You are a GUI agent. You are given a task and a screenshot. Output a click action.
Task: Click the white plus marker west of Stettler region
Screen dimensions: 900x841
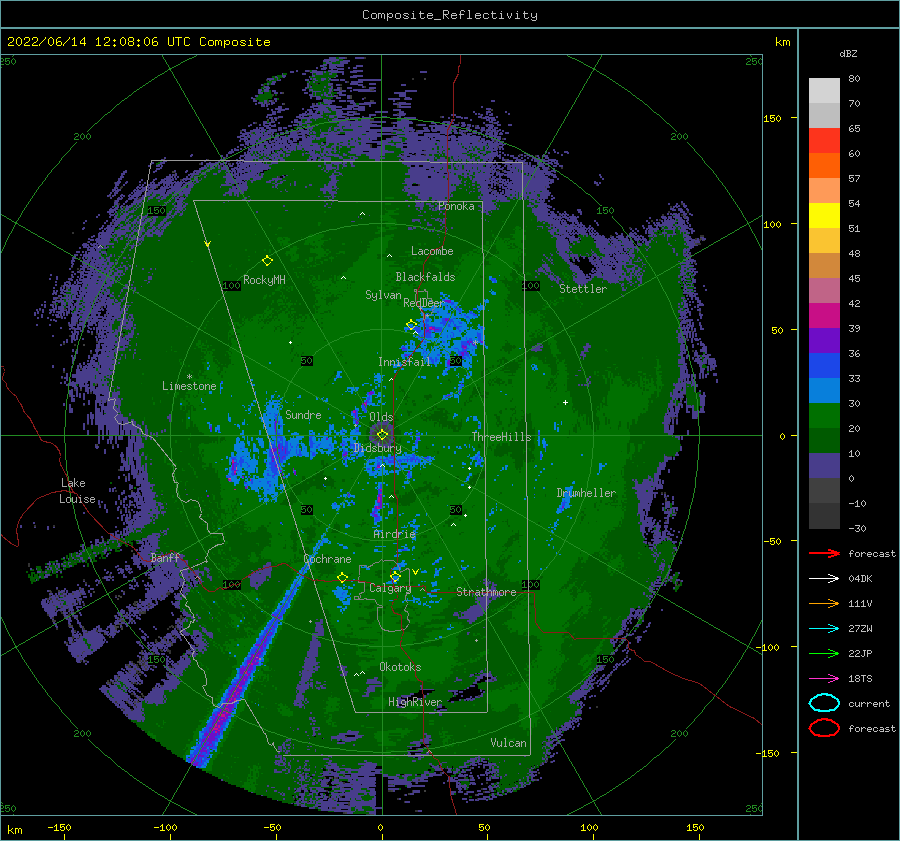[565, 402]
